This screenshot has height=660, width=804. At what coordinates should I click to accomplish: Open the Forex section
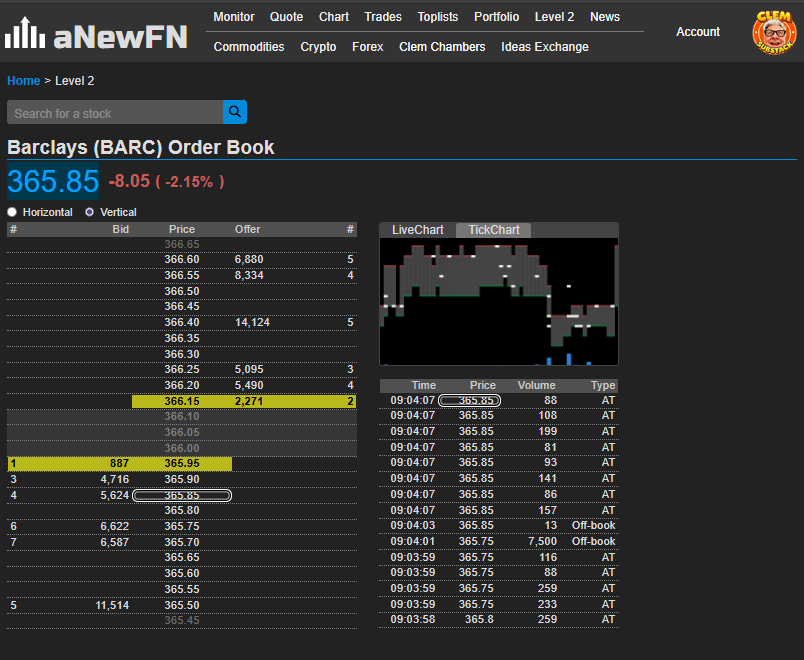point(368,47)
